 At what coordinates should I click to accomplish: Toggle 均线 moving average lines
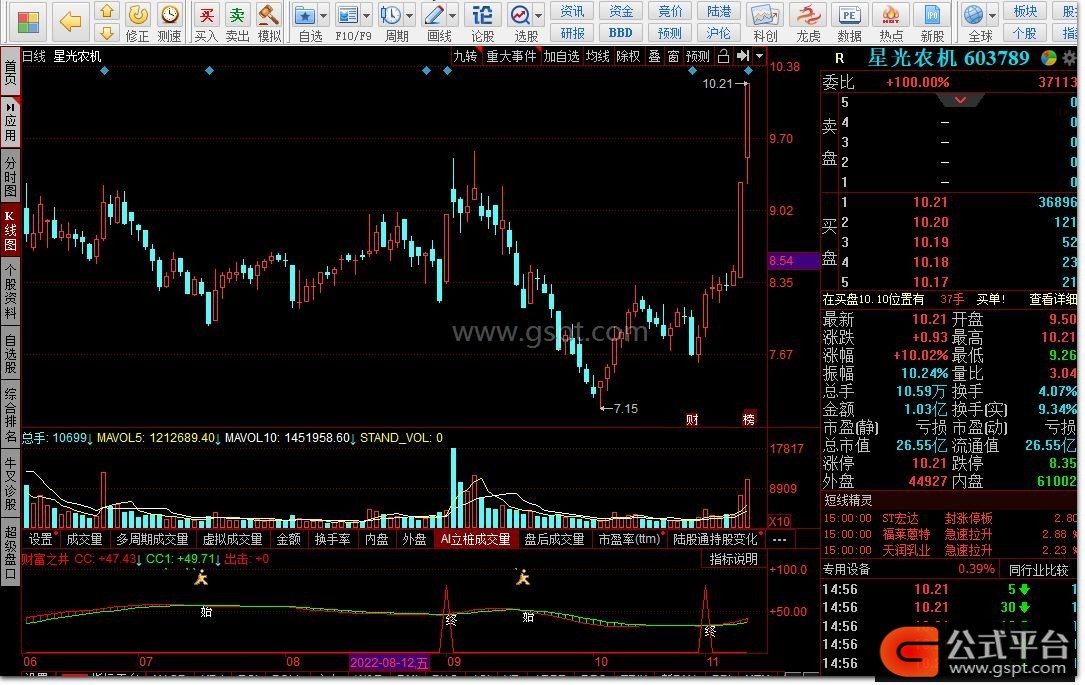click(597, 56)
